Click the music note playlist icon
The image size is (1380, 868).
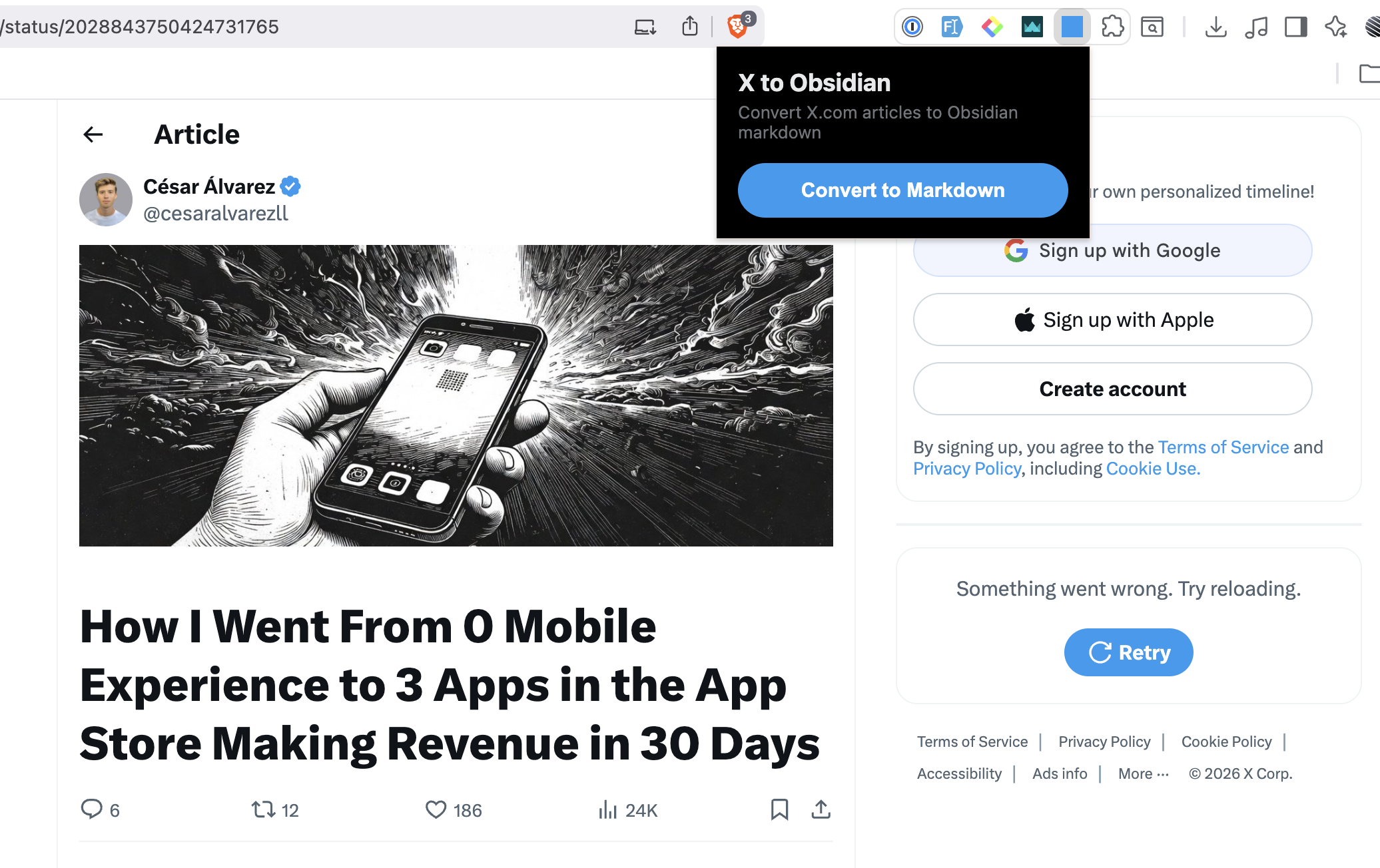point(1255,27)
